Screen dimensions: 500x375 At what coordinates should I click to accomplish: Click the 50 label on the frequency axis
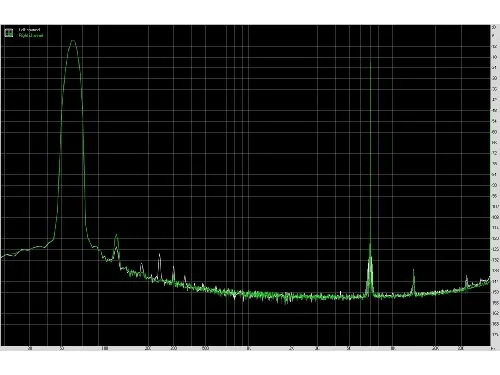click(61, 349)
